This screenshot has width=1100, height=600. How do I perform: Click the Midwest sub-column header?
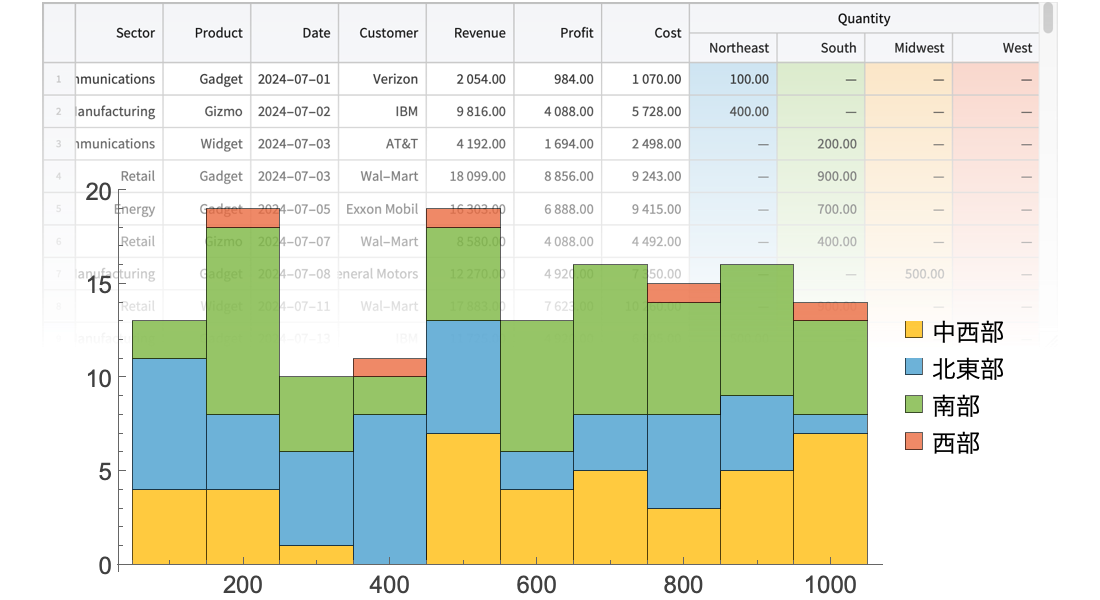pos(909,48)
